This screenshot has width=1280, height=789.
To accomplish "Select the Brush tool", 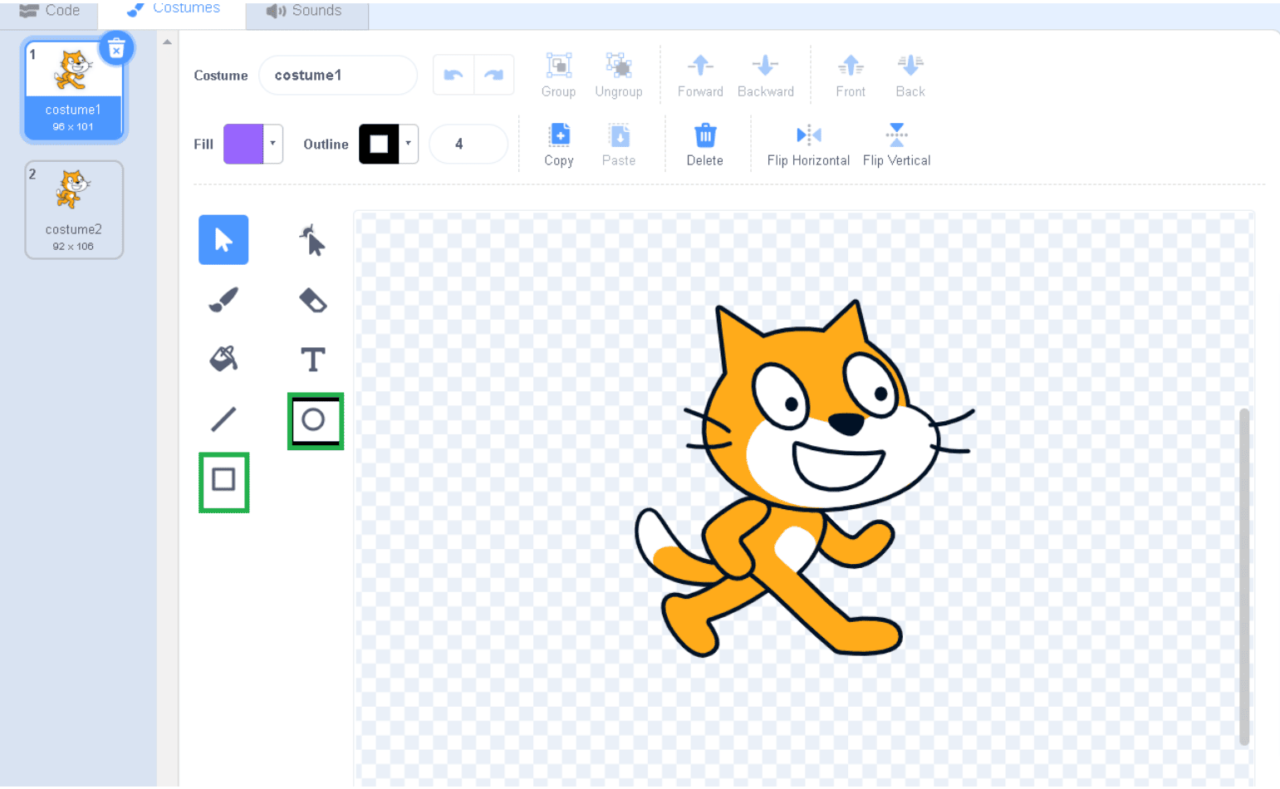I will point(223,300).
